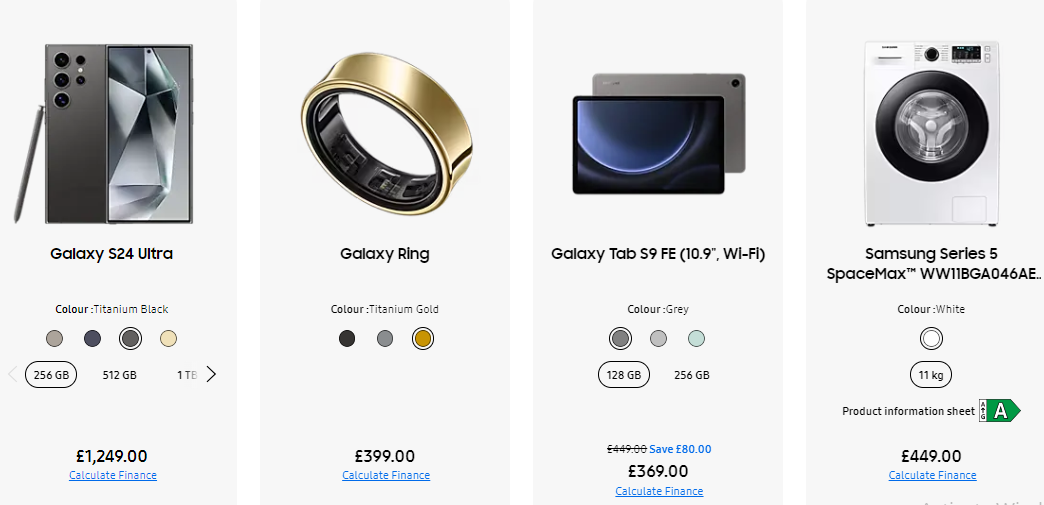Open the Galaxy Tab S9 FE title link

click(x=658, y=254)
